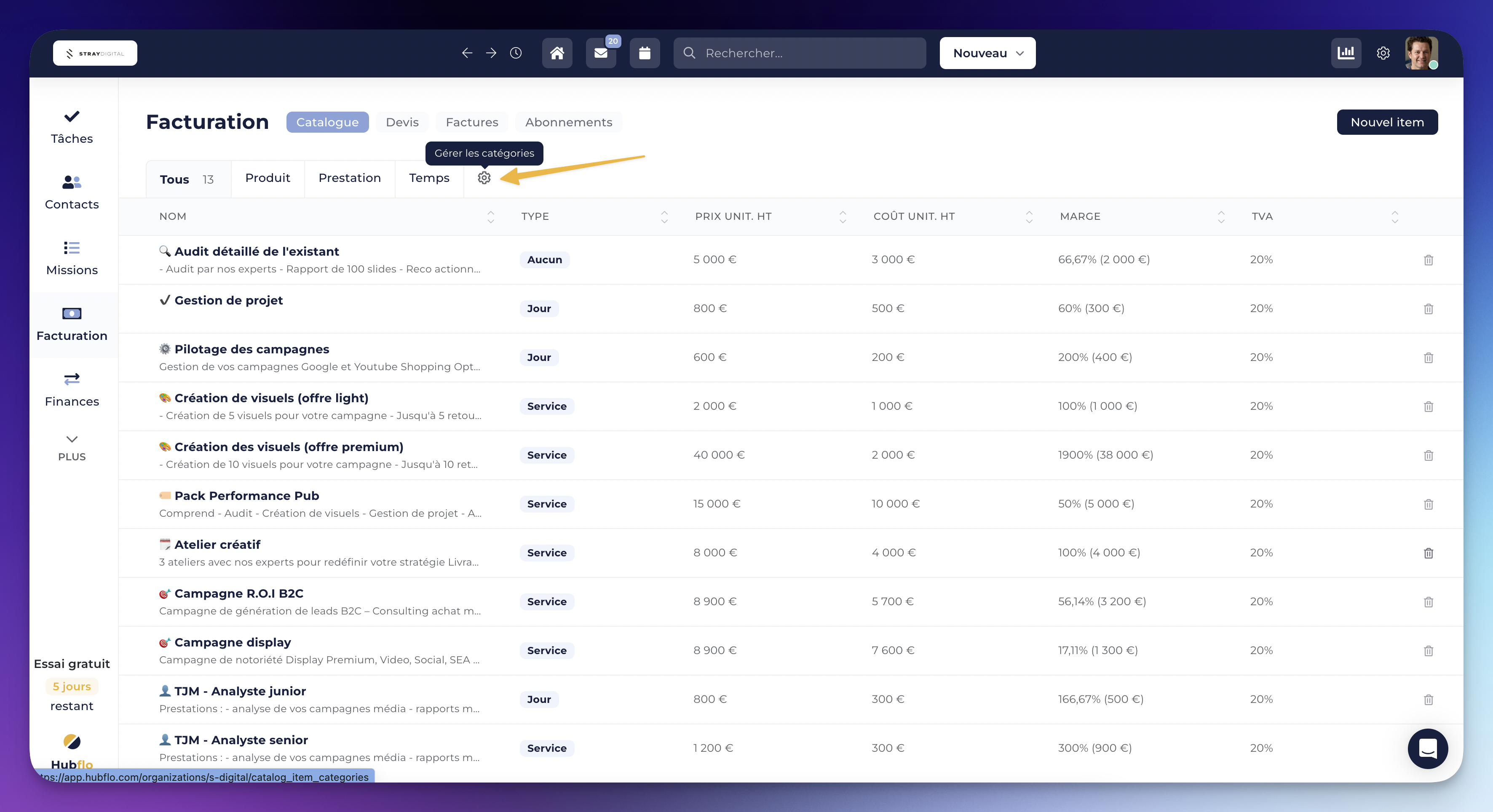Open Missions in the sidebar
1493x812 pixels.
point(72,259)
